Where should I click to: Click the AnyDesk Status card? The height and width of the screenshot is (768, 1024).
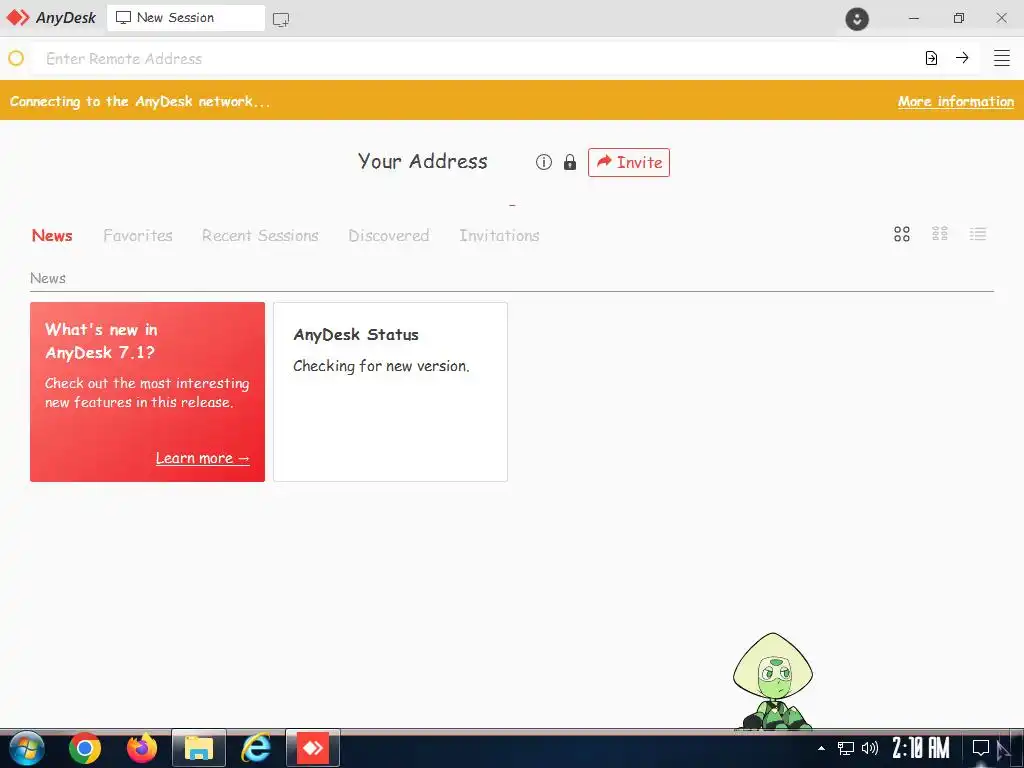pos(391,392)
